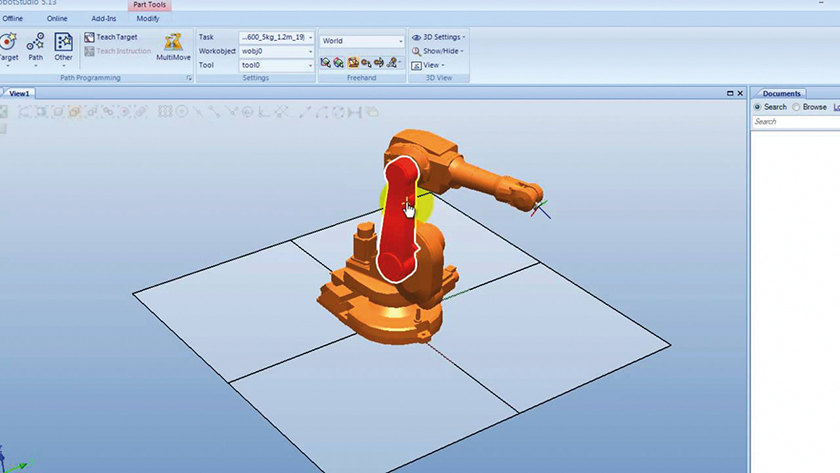This screenshot has width=840, height=473.
Task: Open the Documents panel tab
Action: click(781, 93)
